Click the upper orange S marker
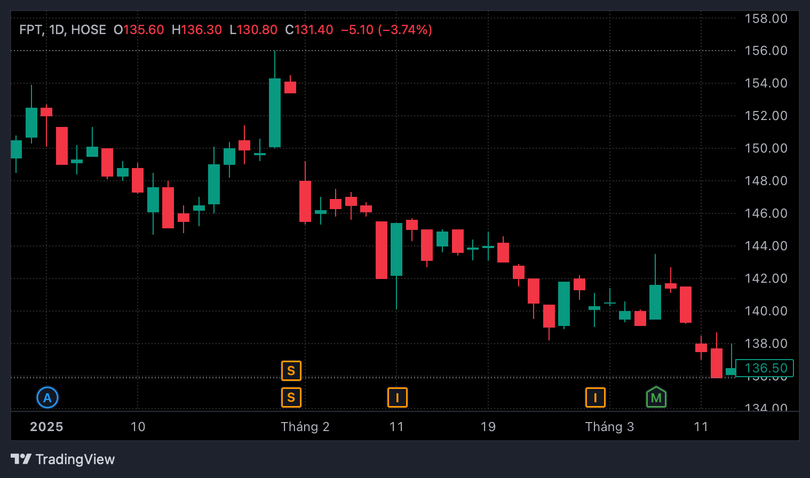The width and height of the screenshot is (810, 478). click(291, 371)
